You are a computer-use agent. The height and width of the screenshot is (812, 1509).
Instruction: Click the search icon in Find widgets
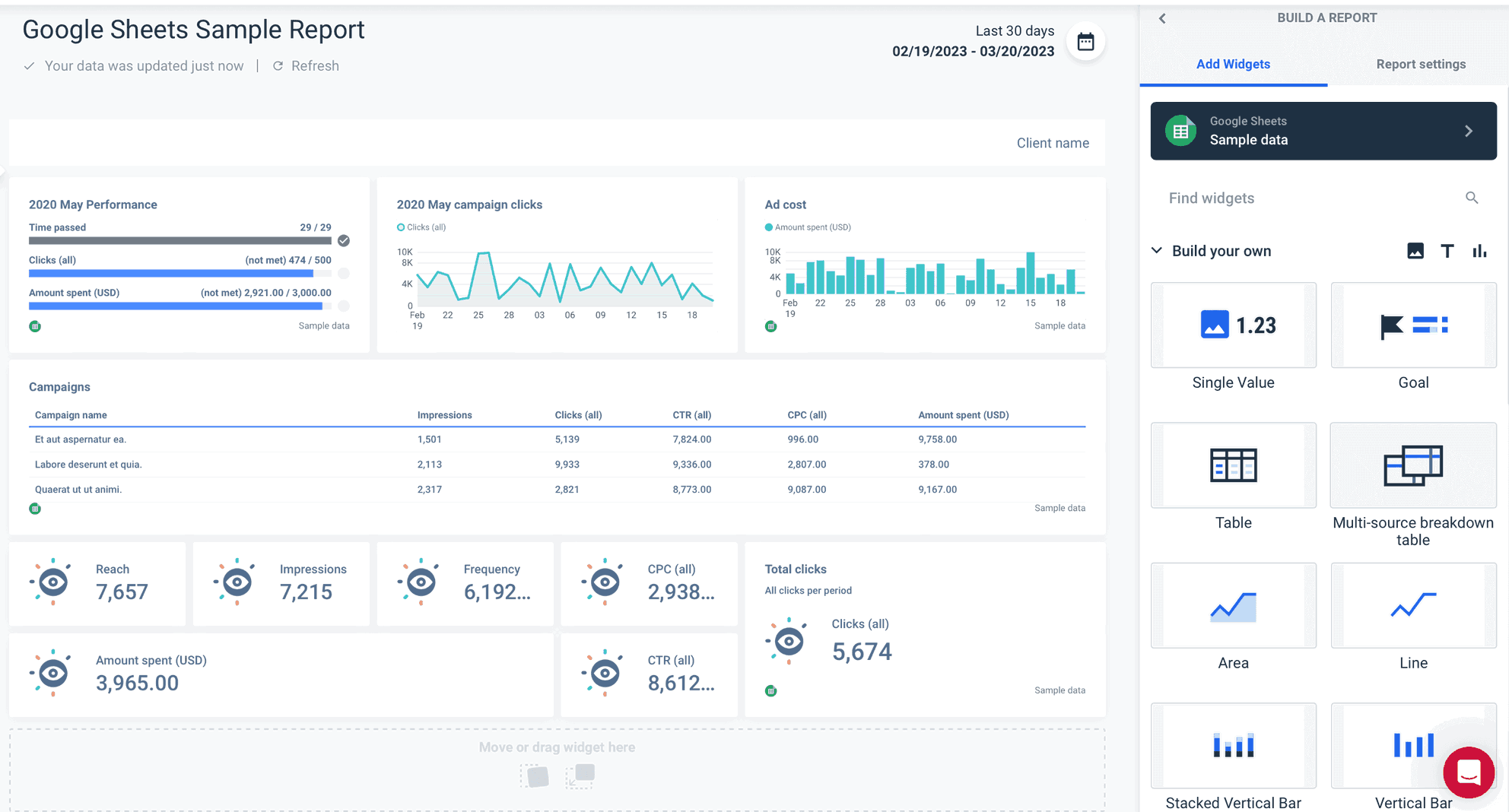pos(1472,198)
